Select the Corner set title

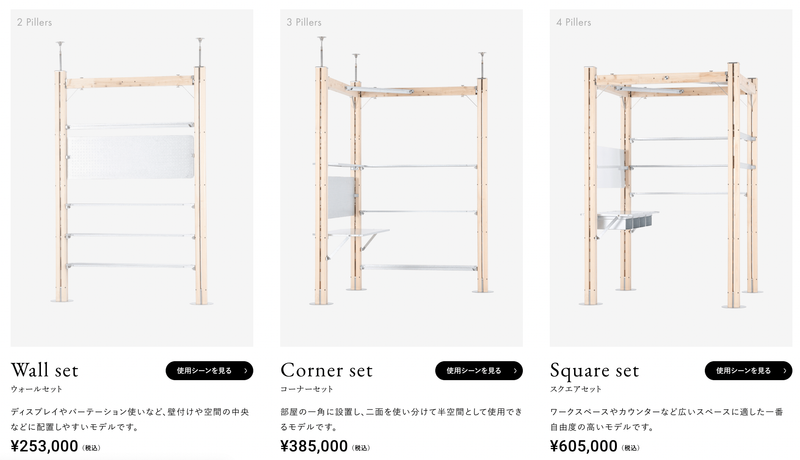327,370
